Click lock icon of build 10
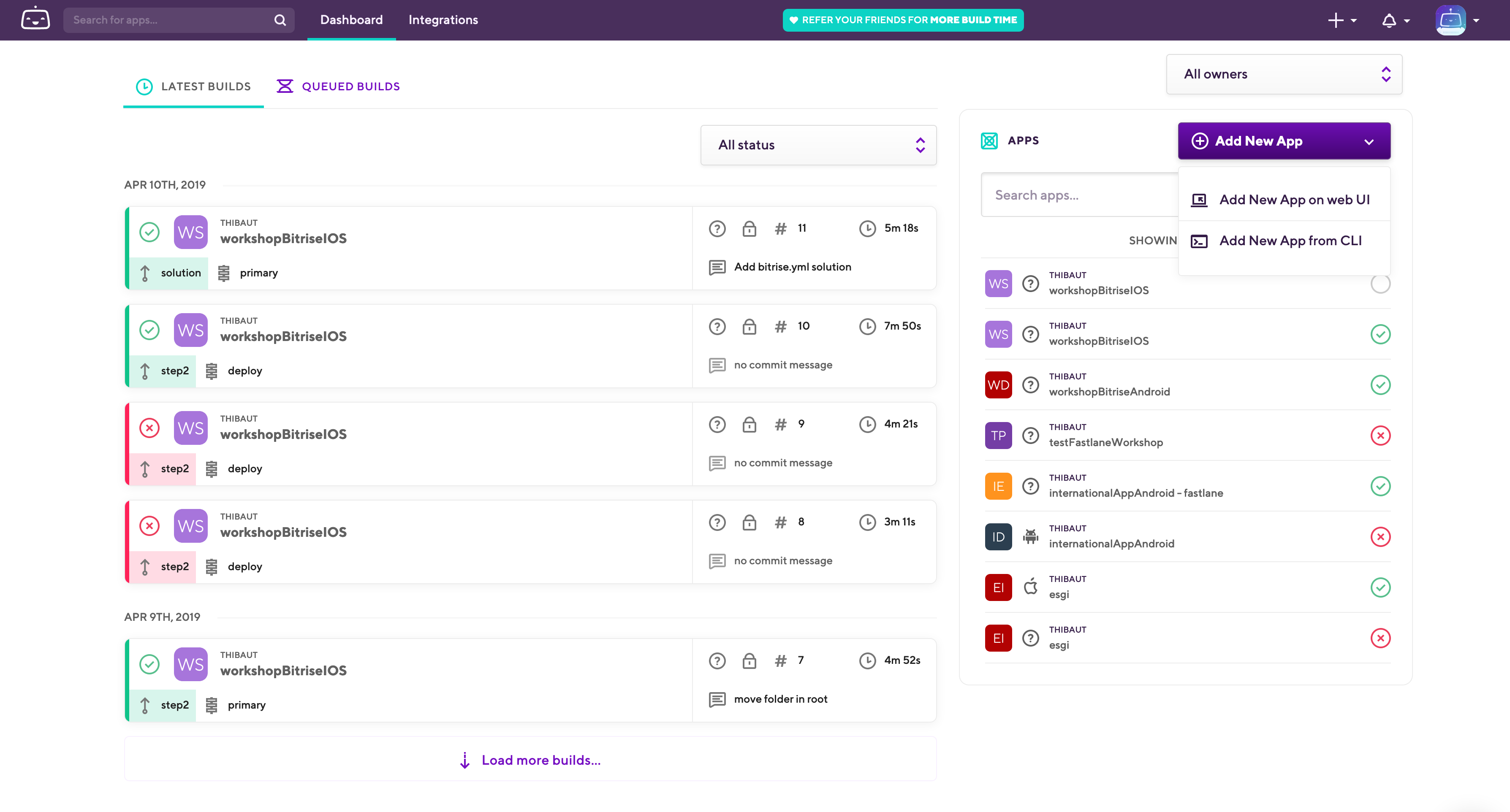Screen dimensions: 1510x812 tap(749, 326)
